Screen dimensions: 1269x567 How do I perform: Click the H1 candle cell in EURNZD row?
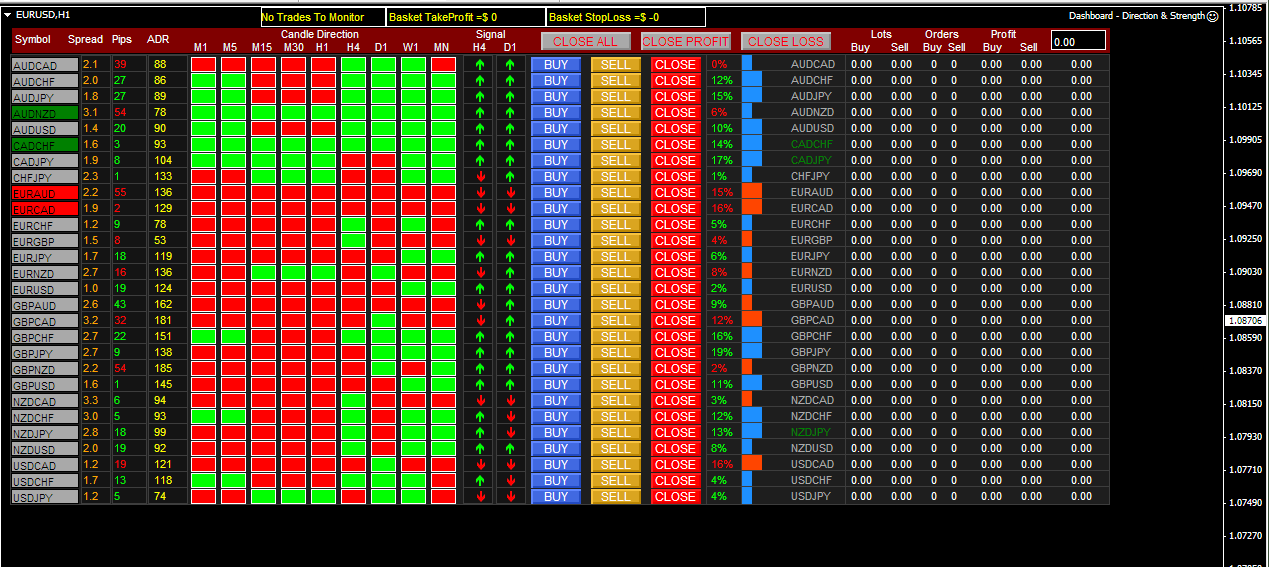point(323,272)
